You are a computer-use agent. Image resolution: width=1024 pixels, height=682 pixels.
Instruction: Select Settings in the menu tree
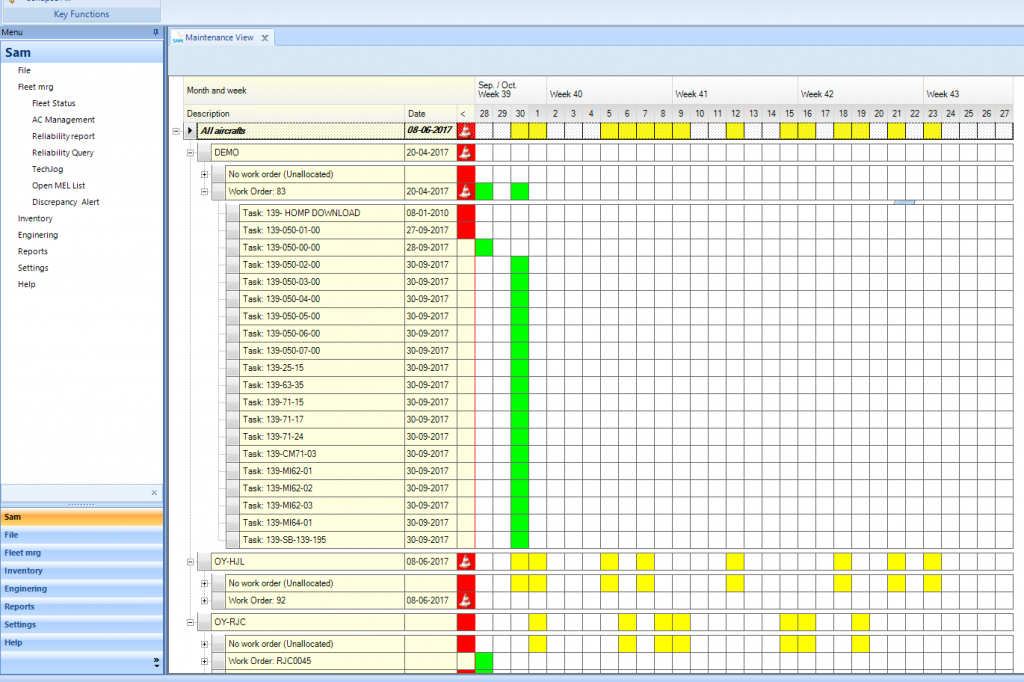click(33, 268)
